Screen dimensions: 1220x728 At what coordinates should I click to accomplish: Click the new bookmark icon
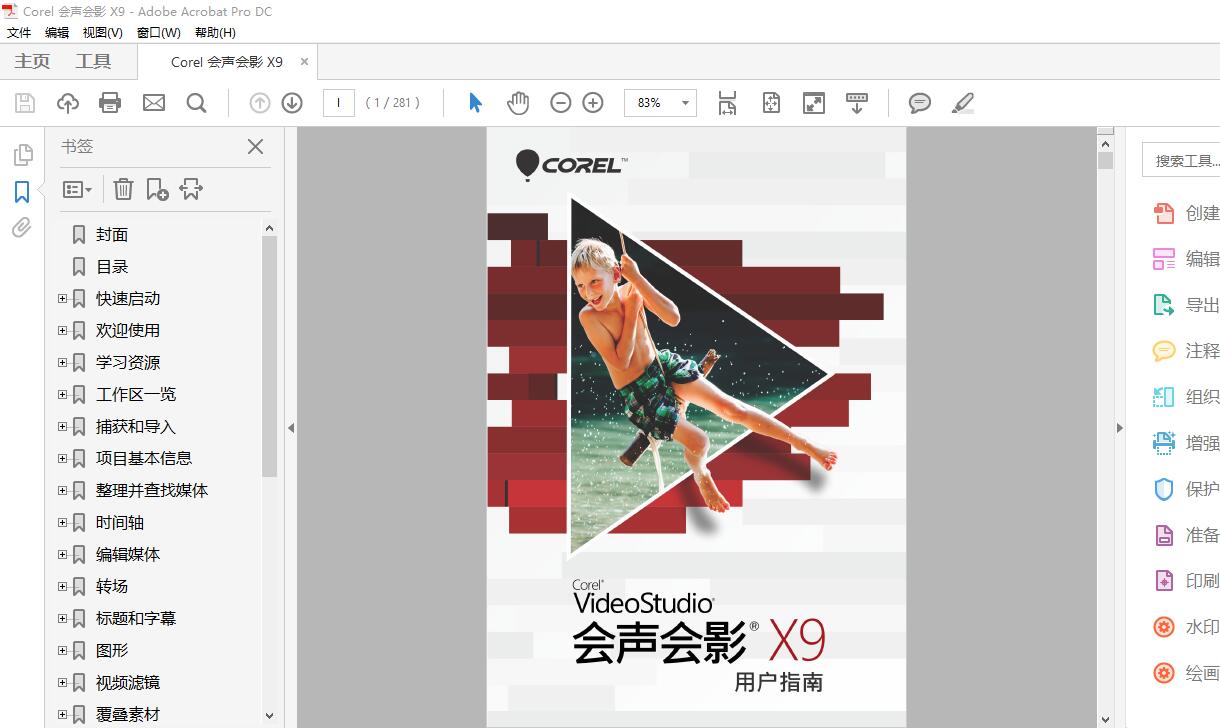pyautogui.click(x=156, y=188)
